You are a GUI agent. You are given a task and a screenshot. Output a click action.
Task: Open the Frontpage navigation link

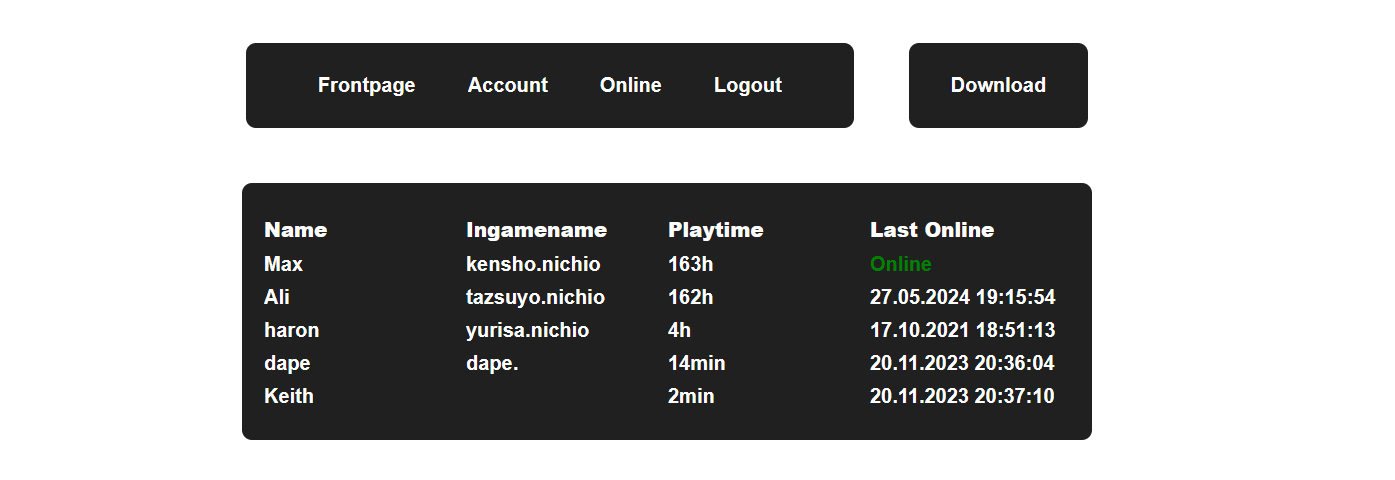pos(366,85)
